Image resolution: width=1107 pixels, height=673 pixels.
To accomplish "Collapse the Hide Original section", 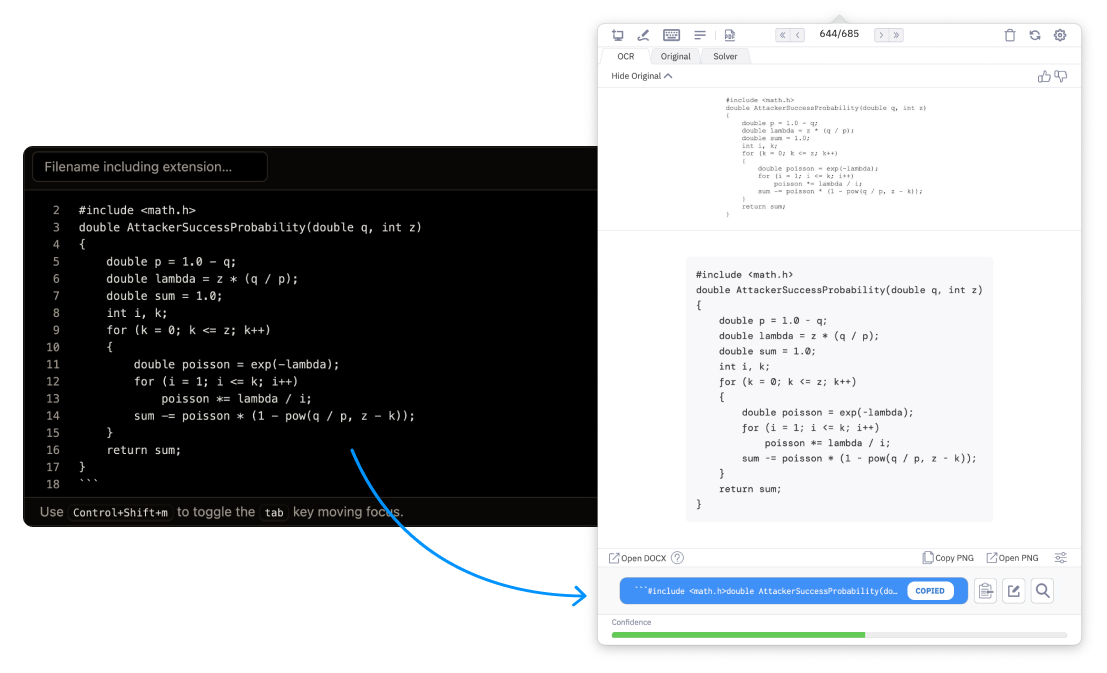I will (x=641, y=76).
